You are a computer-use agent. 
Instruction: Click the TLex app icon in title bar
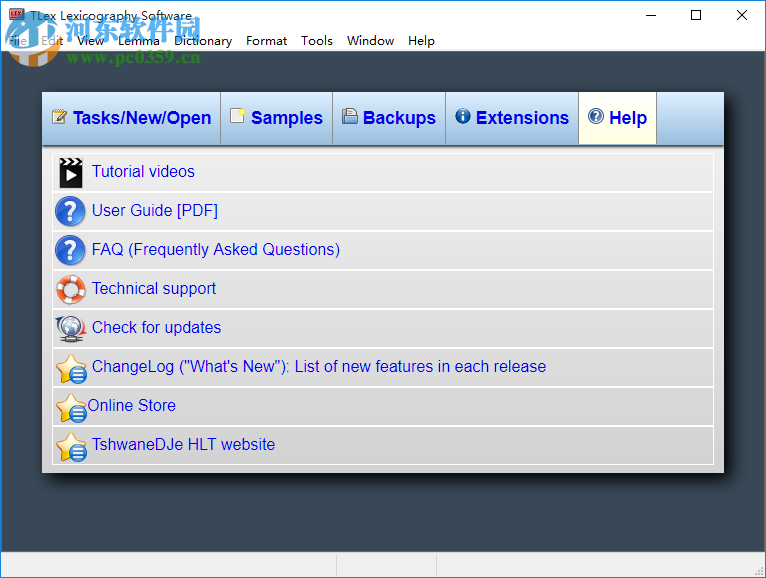[16, 15]
